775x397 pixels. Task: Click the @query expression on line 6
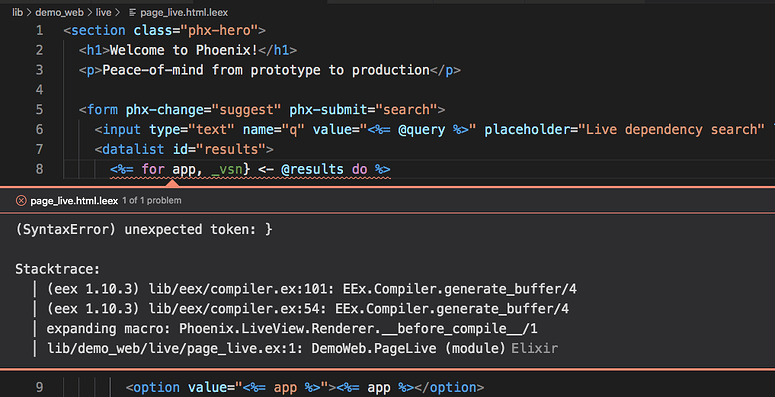[421, 130]
